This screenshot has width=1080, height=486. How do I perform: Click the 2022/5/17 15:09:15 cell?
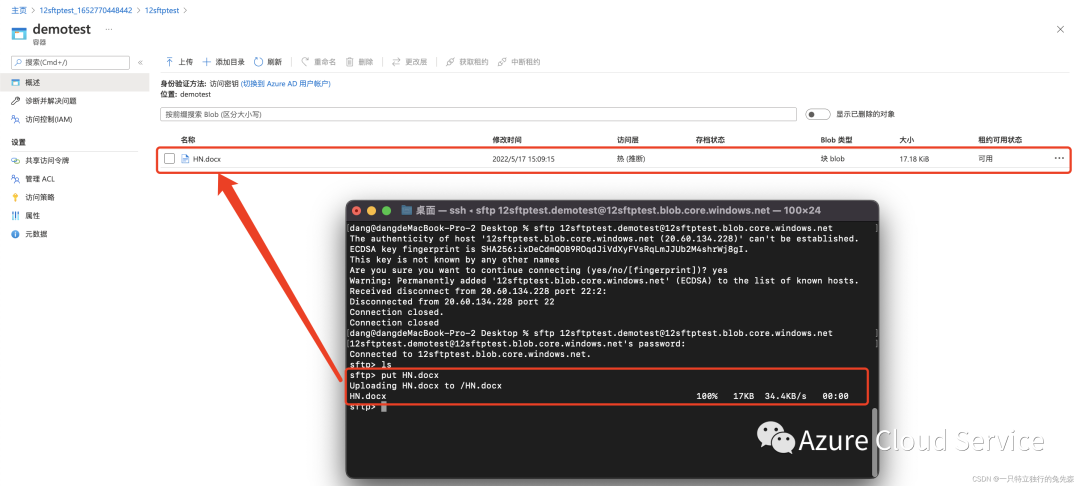coord(523,159)
